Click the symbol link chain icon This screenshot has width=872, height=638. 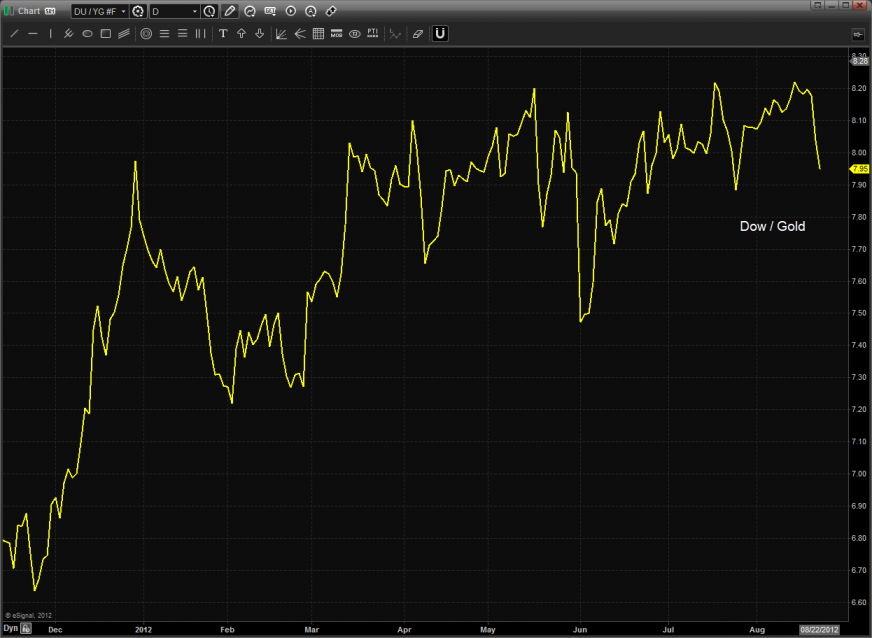(331, 11)
